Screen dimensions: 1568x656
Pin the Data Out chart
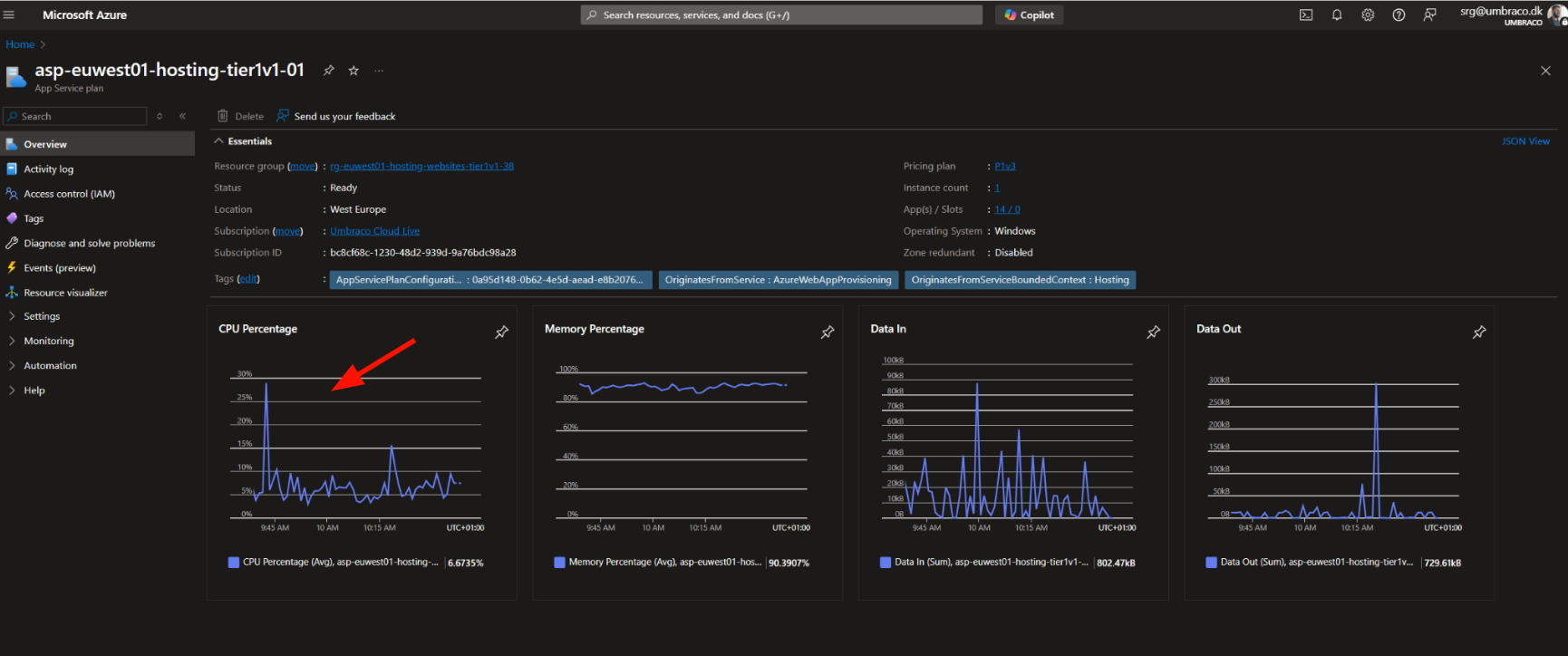coord(1478,333)
